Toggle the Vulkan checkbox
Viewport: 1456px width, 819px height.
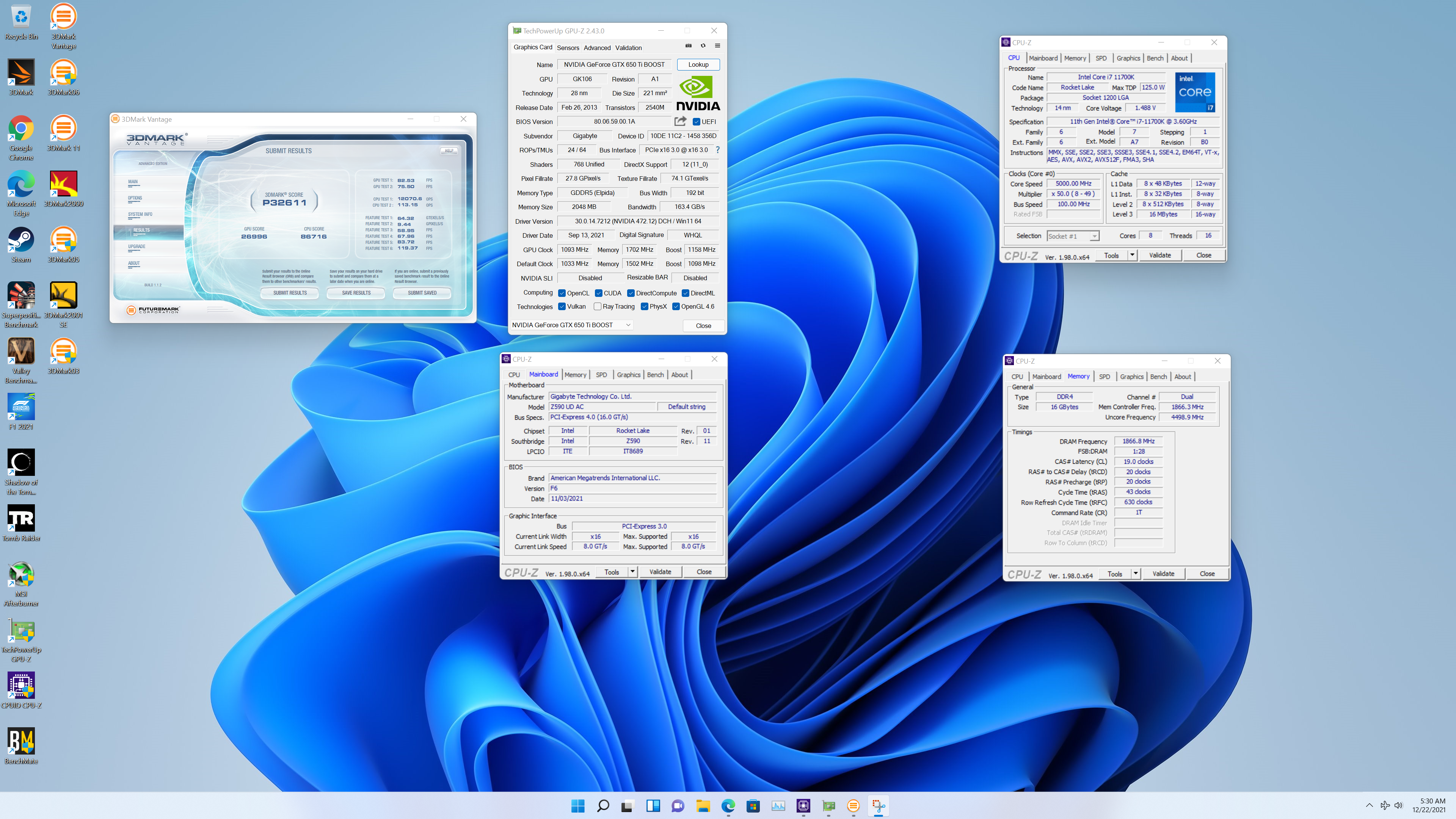(x=562, y=306)
